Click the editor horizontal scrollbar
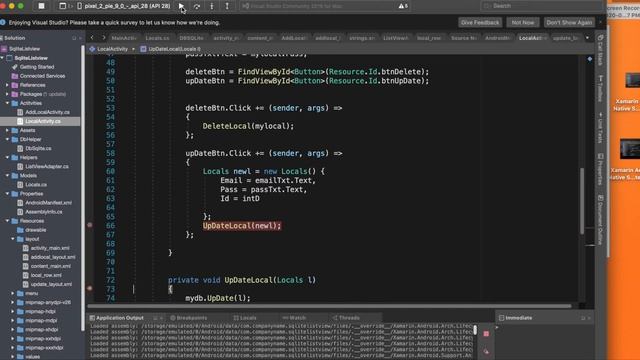 pos(330,306)
